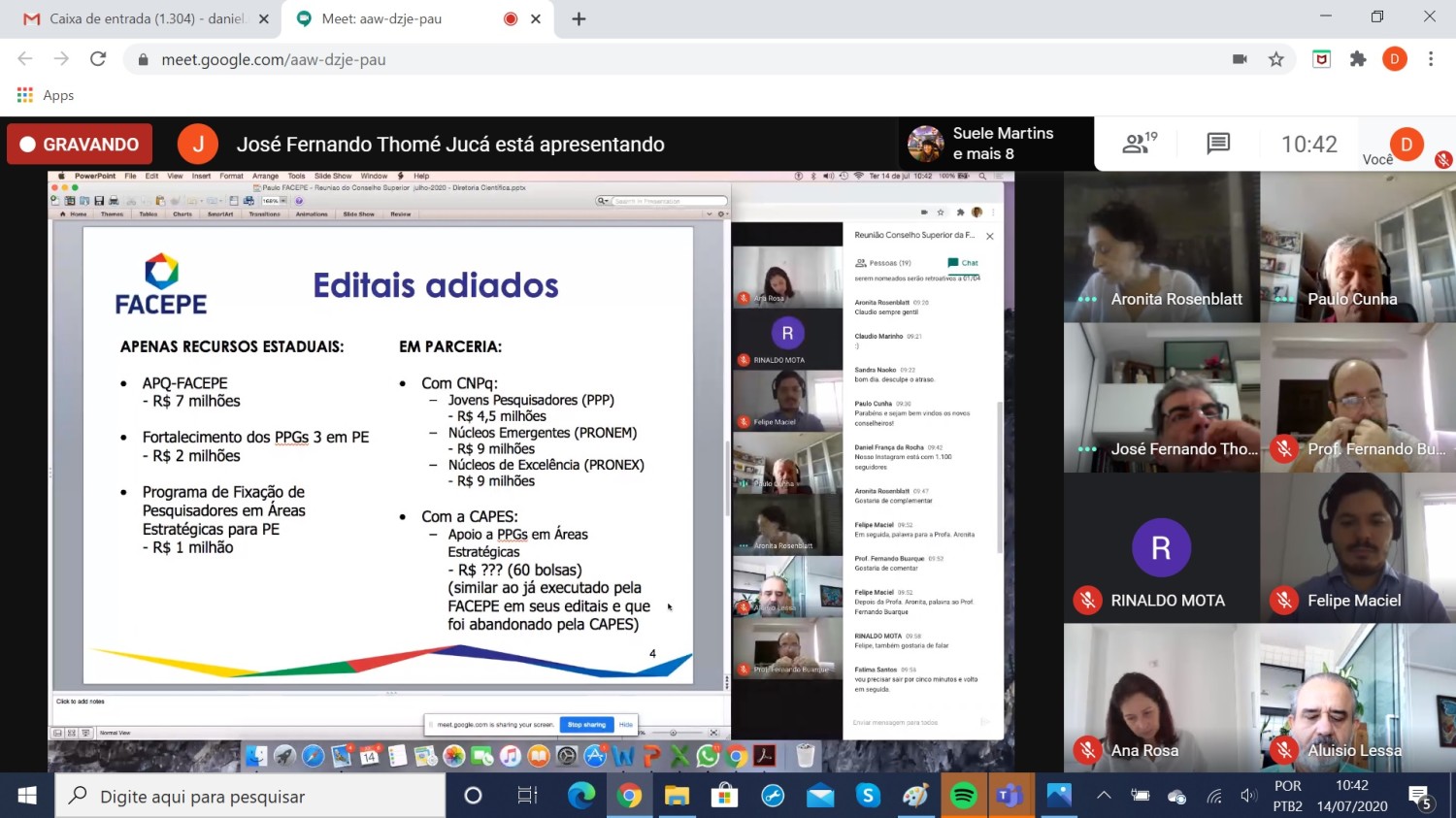Click the GRAVANDO recording button
The width and height of the screenshot is (1456, 818).
pos(80,145)
